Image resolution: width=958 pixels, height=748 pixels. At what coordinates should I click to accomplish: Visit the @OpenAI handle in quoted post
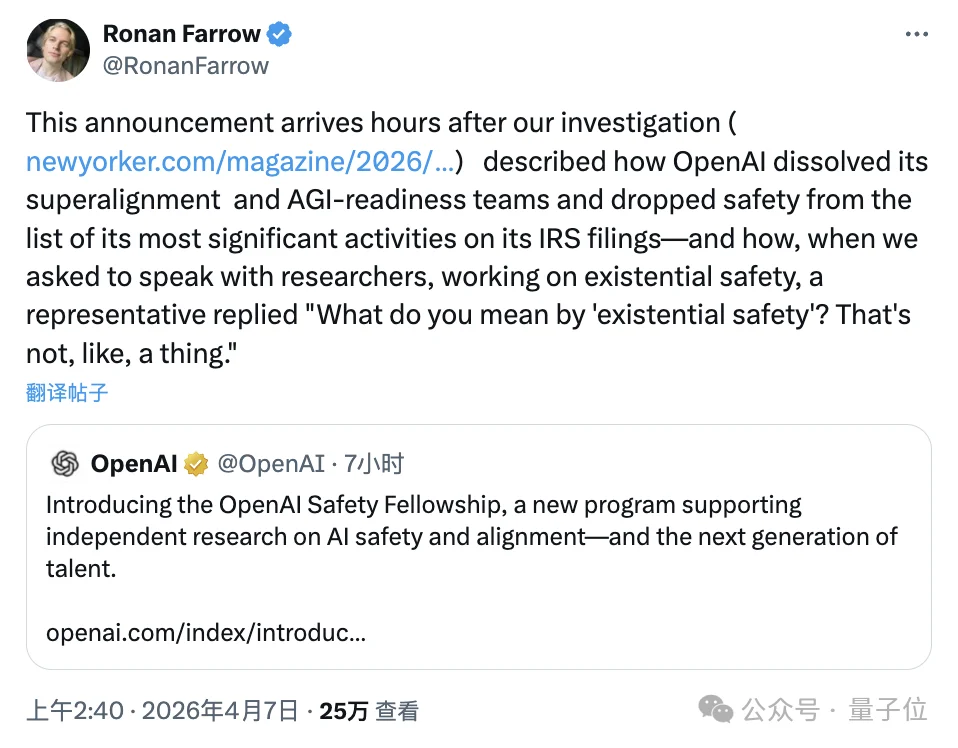pos(271,464)
